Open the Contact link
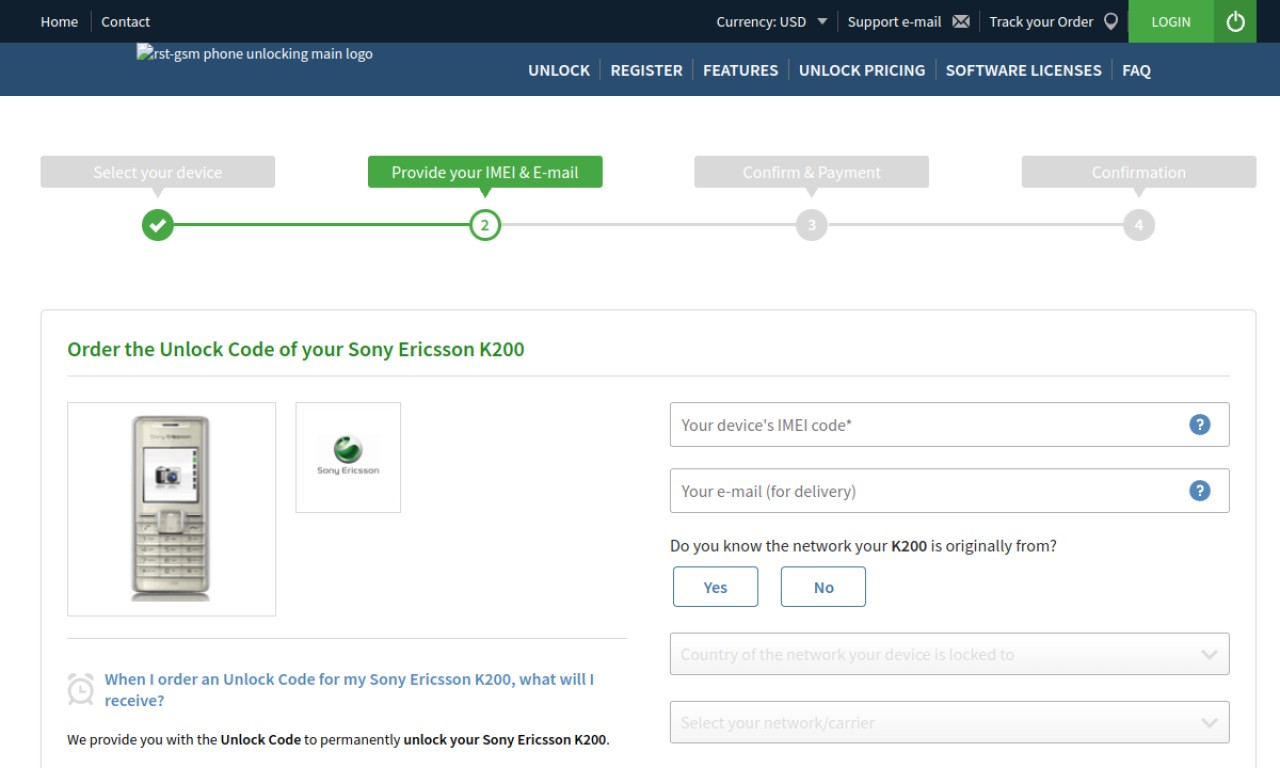This screenshot has width=1280, height=768. pyautogui.click(x=125, y=22)
